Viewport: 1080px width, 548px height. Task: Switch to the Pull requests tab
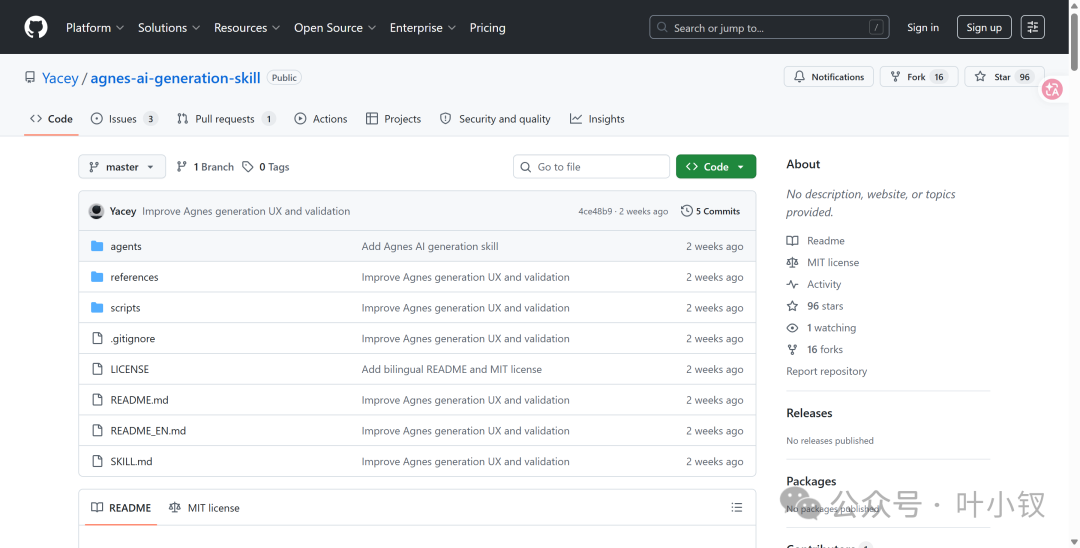pyautogui.click(x=226, y=118)
